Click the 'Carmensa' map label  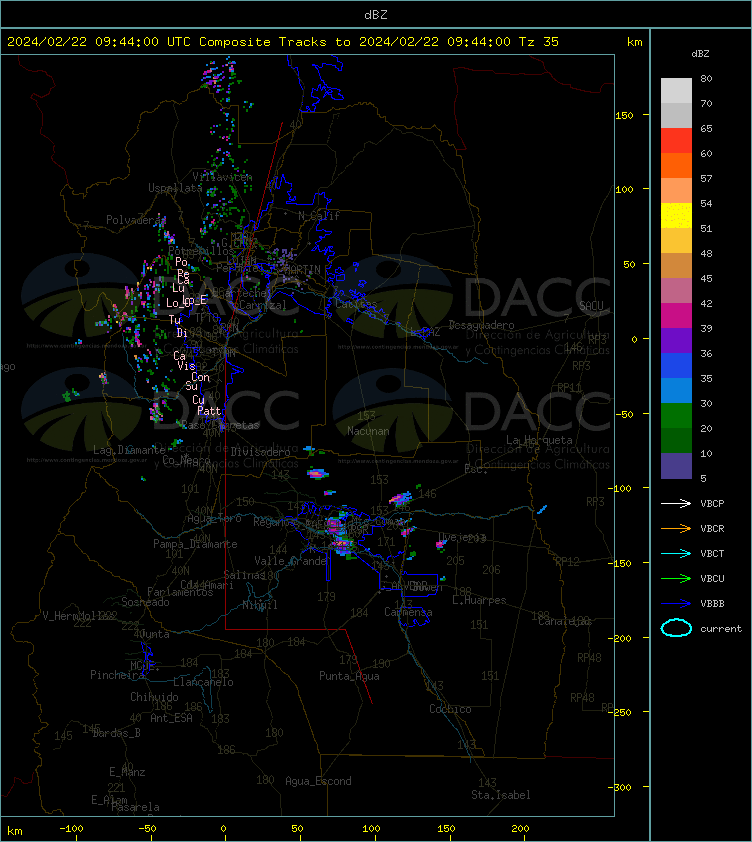408,612
